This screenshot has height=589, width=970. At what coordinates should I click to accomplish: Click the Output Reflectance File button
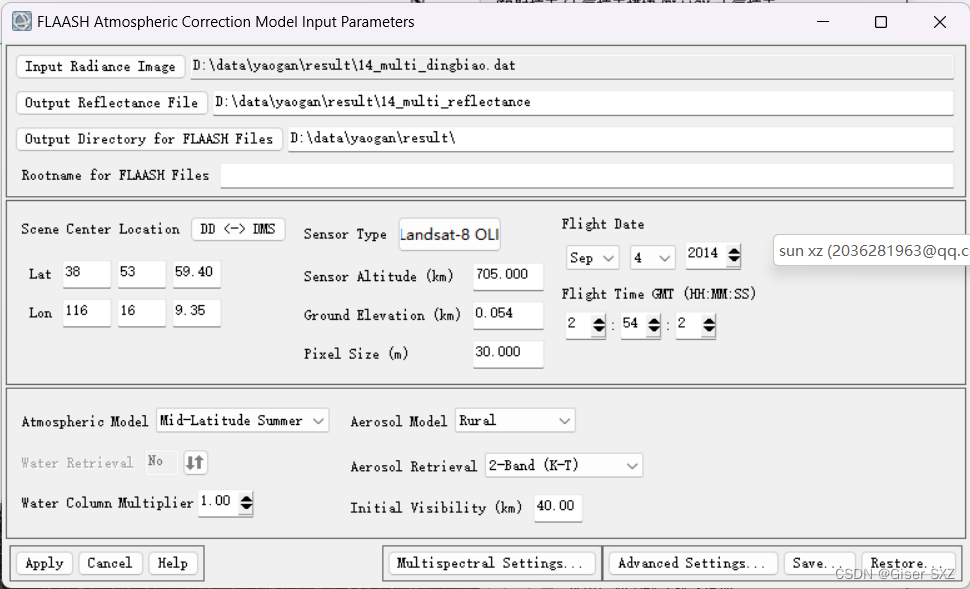[112, 103]
